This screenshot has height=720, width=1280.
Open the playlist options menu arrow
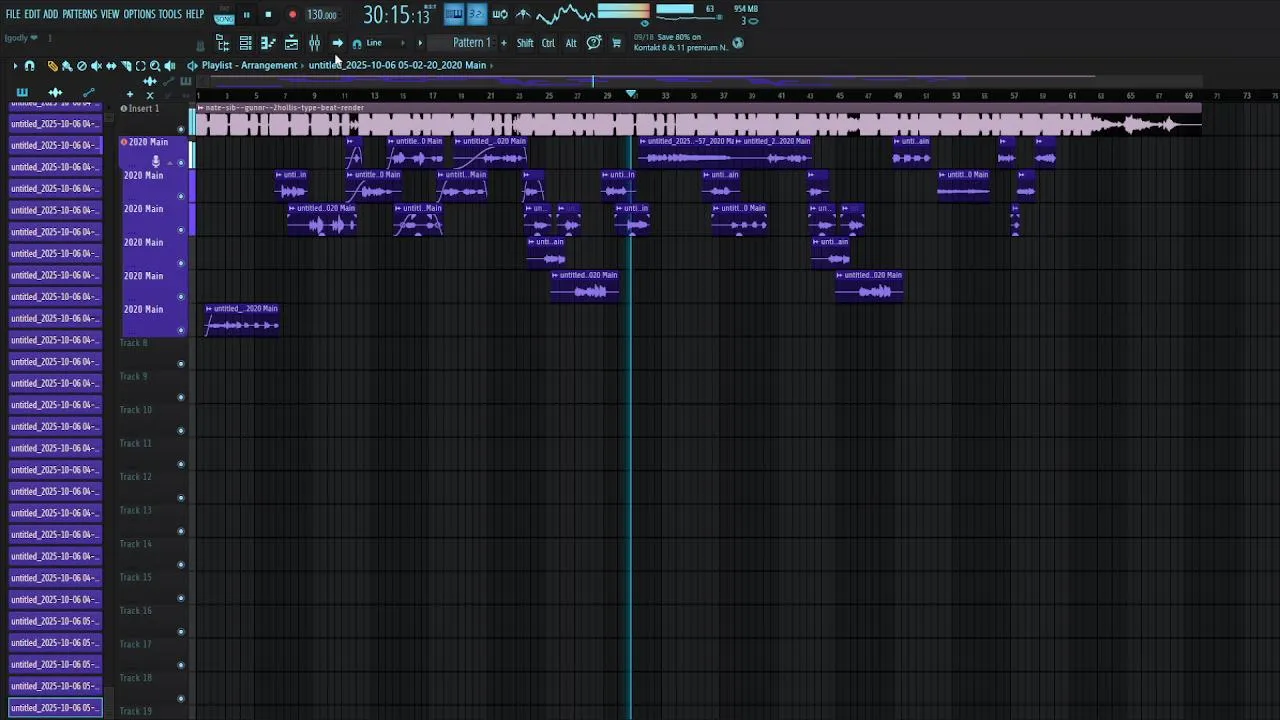click(x=15, y=66)
